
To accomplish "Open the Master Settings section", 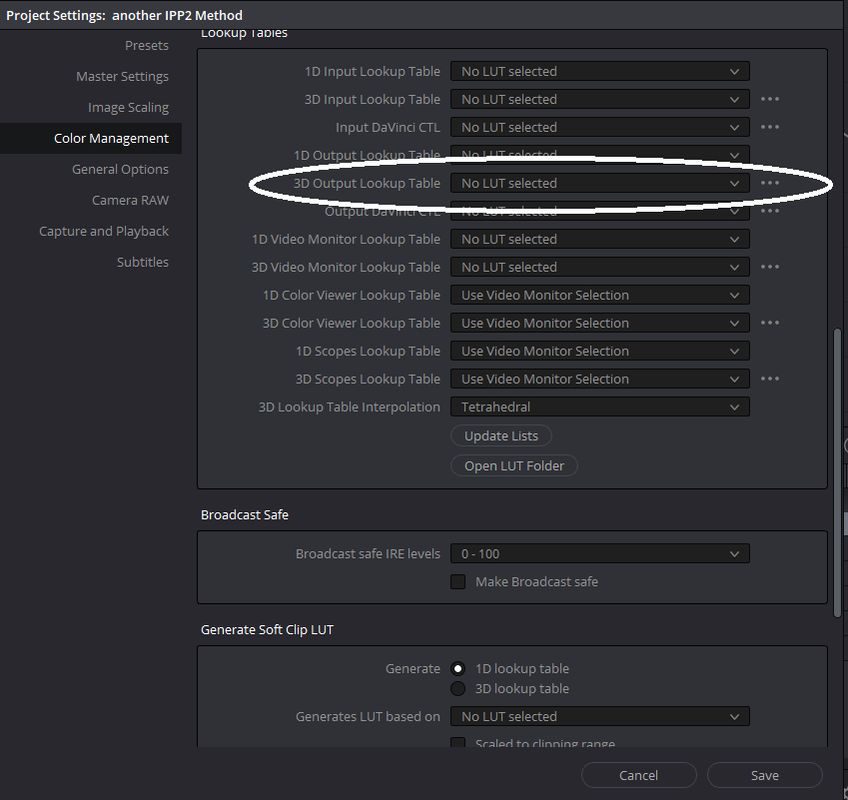I will point(122,76).
